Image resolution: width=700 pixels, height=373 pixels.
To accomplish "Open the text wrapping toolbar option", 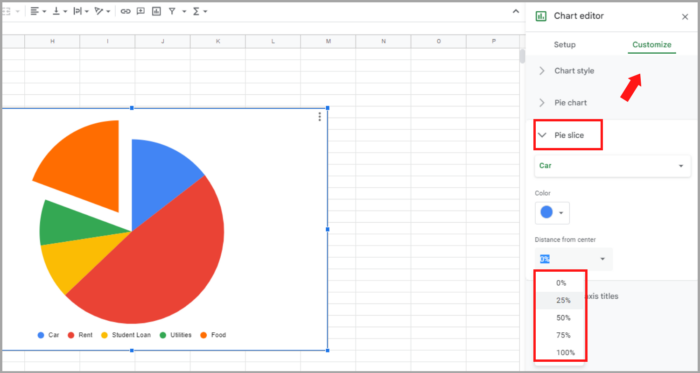I will point(80,12).
